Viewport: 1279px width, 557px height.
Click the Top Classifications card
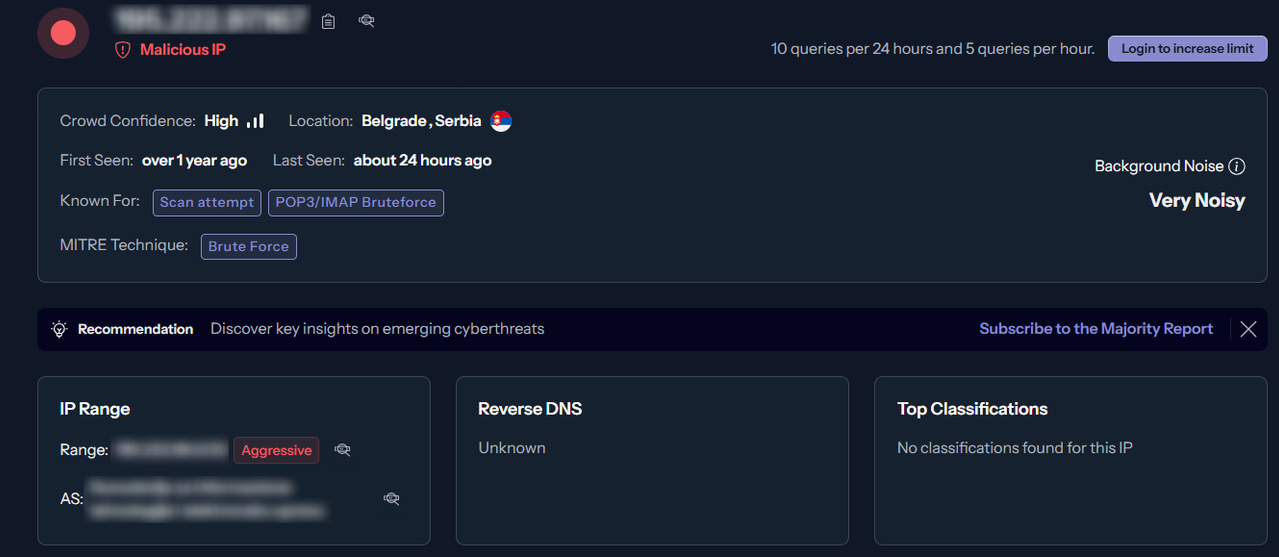click(x=1071, y=461)
